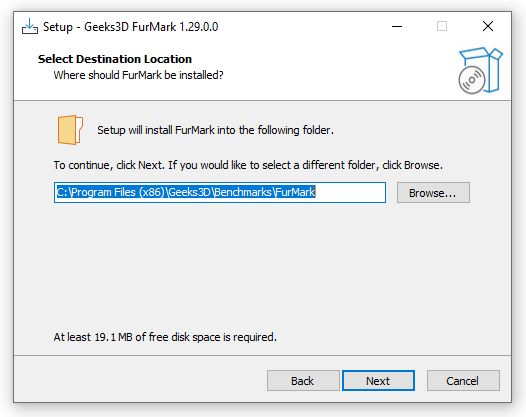Close the setup wizard with the X

[x=488, y=26]
